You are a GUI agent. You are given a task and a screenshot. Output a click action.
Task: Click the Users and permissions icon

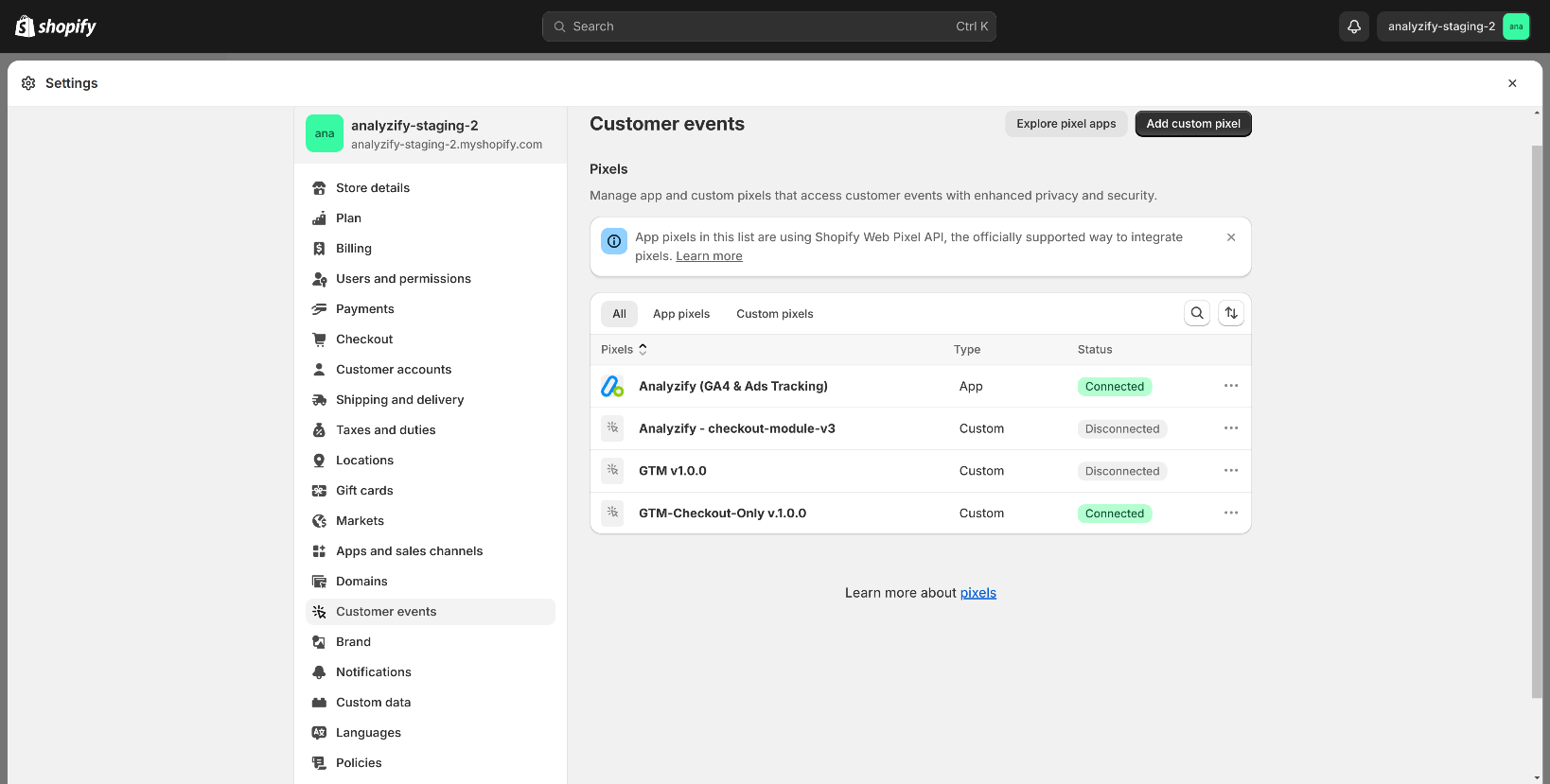point(319,279)
